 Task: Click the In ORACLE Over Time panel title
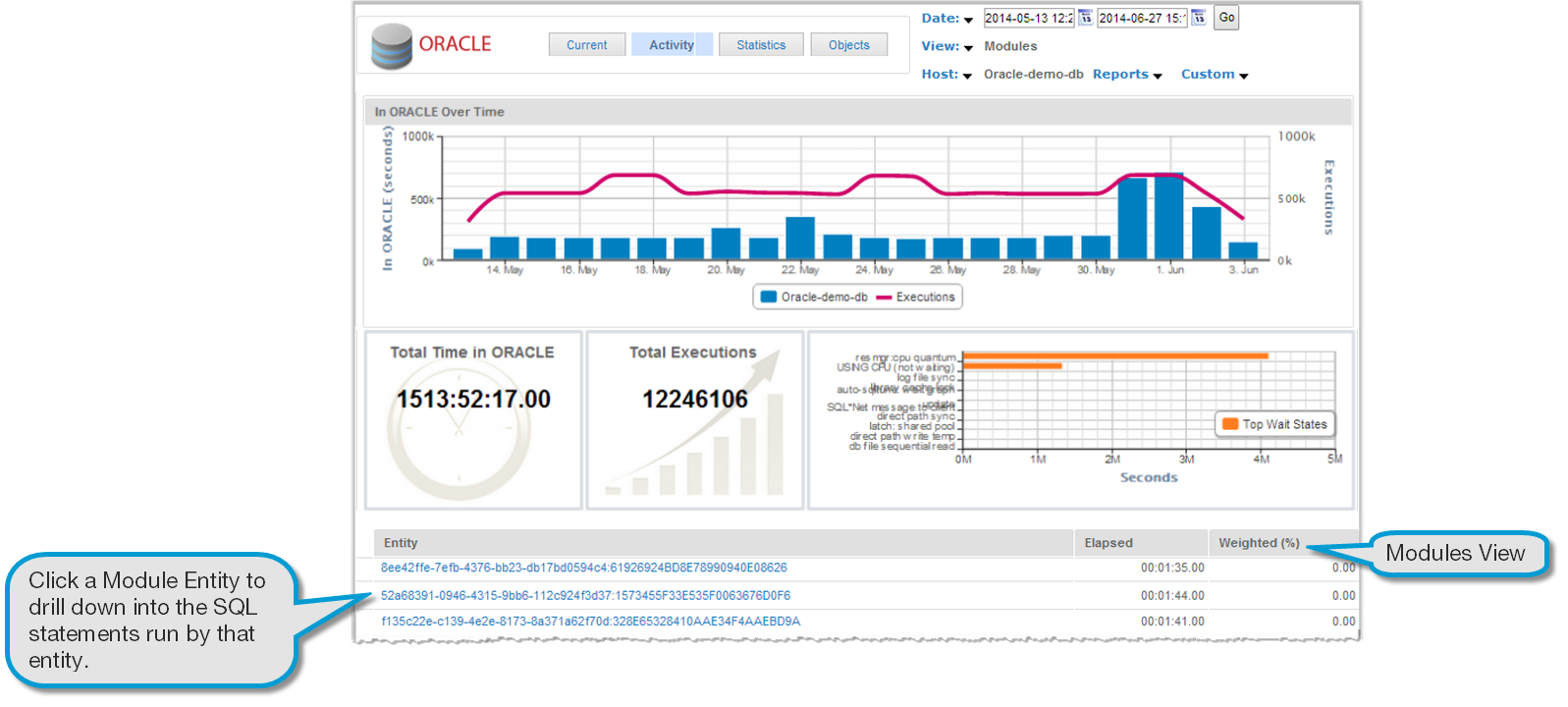(x=439, y=112)
